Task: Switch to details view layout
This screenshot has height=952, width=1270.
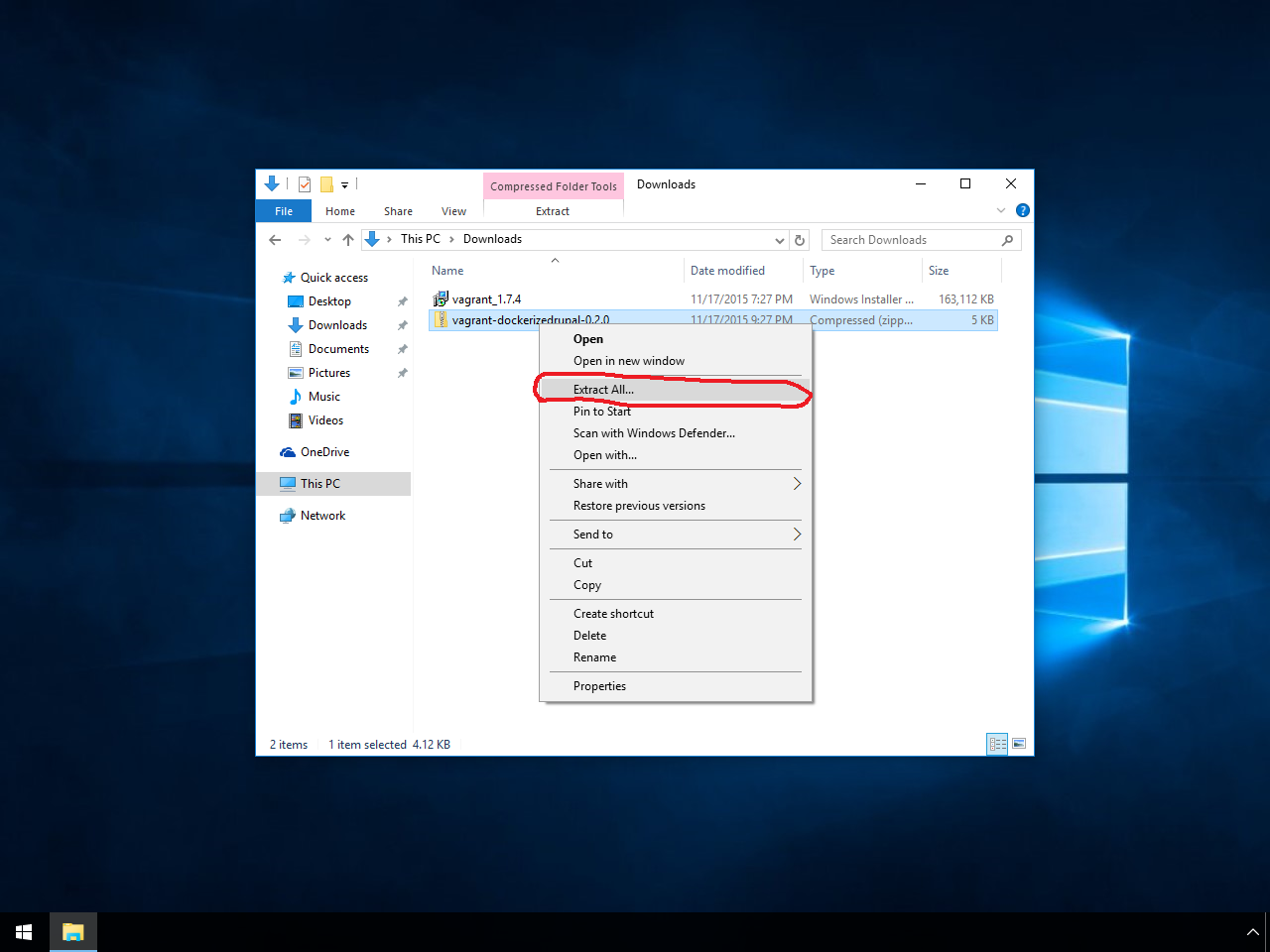Action: click(x=997, y=744)
